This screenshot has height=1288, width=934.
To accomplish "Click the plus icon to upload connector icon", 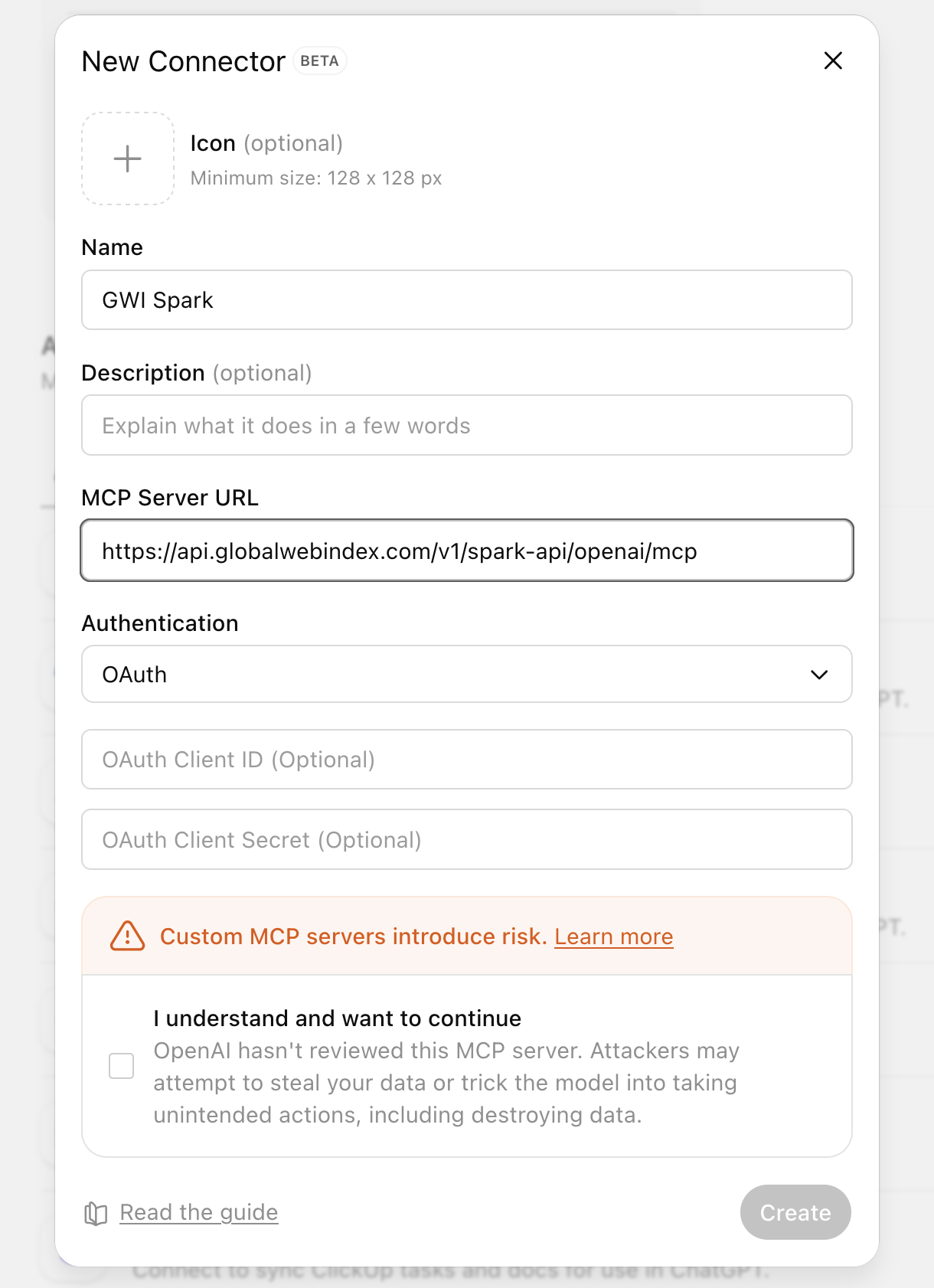I will pos(128,159).
